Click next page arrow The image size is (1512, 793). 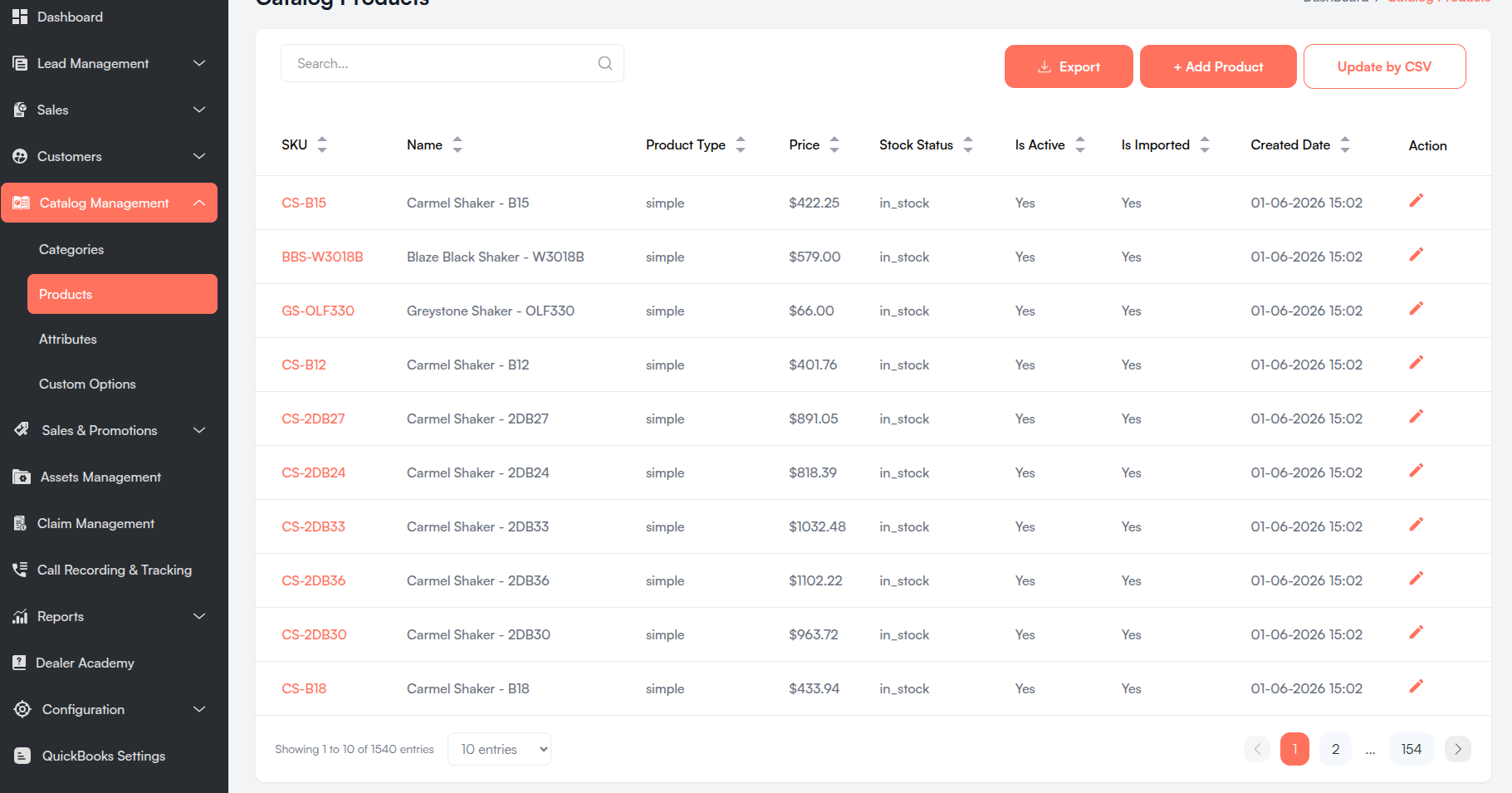pyautogui.click(x=1458, y=749)
